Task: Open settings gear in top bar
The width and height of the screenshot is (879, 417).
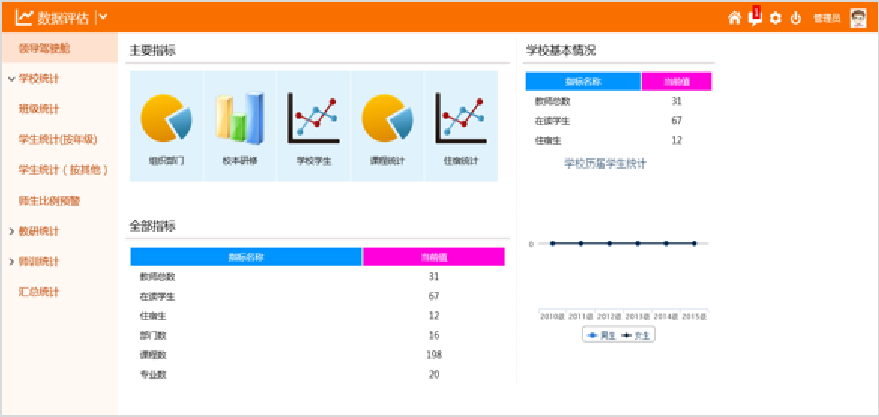Action: pos(775,18)
